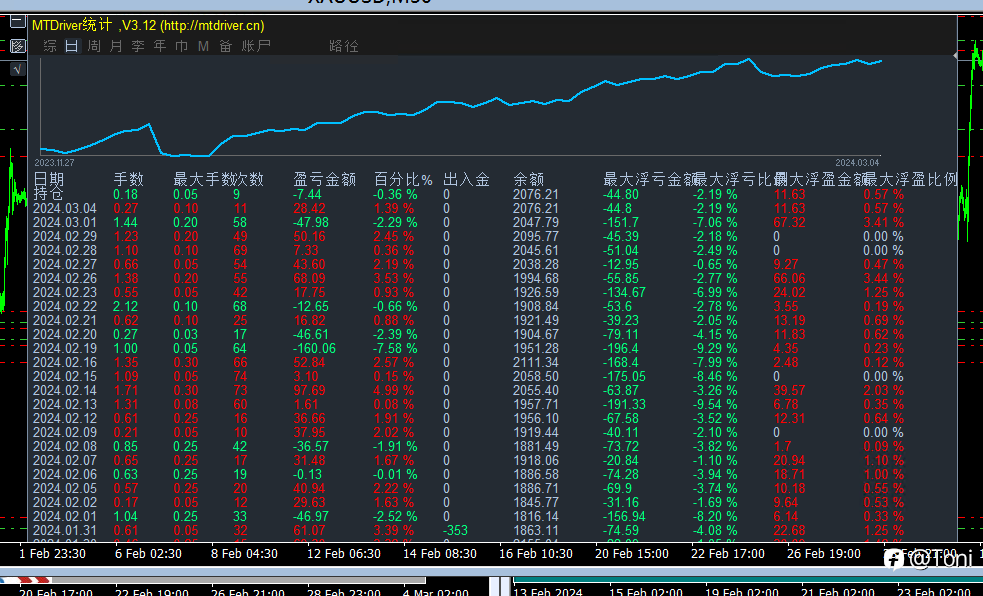Click the 2111.34 balance value
This screenshot has height=596, width=983.
(535, 362)
